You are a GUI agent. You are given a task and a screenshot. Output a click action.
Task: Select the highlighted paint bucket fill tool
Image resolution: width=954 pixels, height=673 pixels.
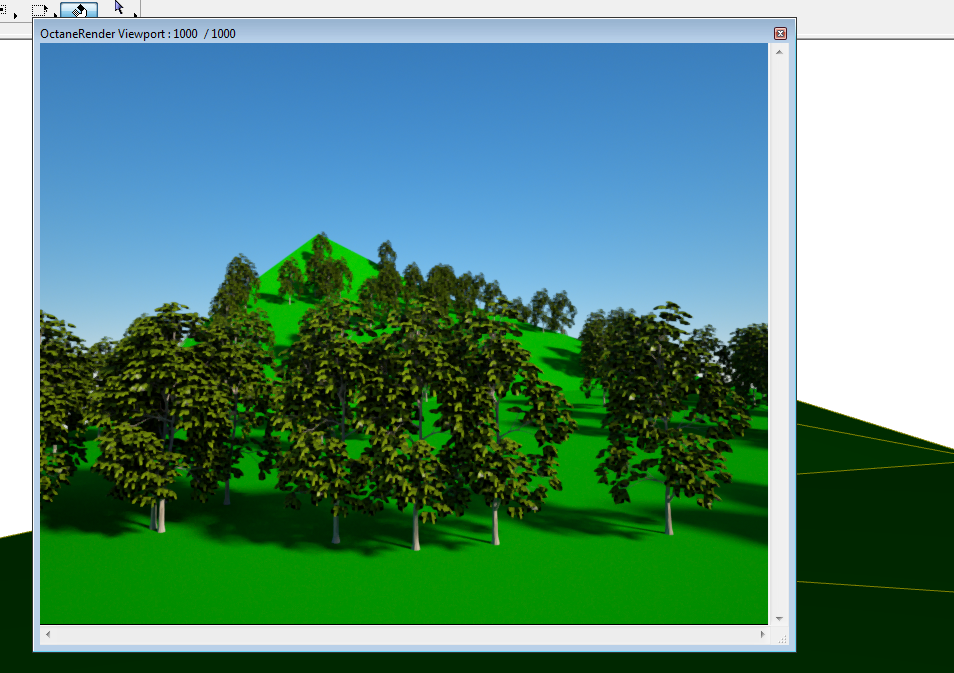pos(78,10)
